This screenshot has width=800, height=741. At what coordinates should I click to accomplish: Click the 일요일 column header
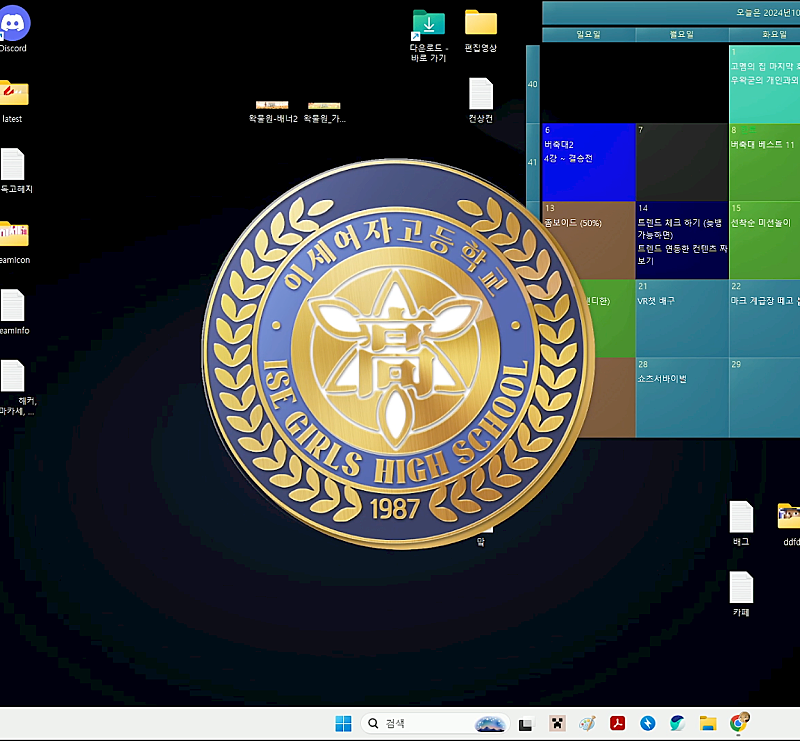point(588,35)
